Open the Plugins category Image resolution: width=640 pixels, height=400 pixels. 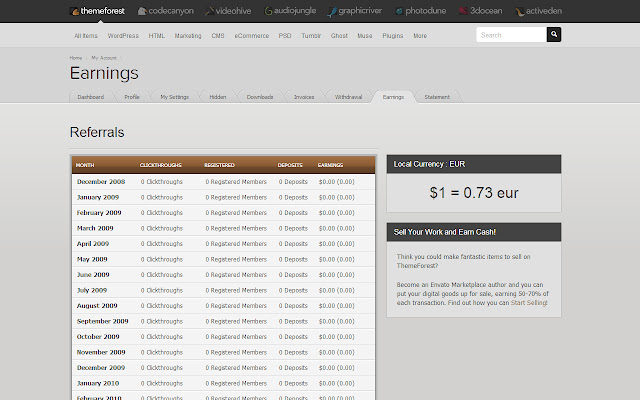[x=393, y=36]
